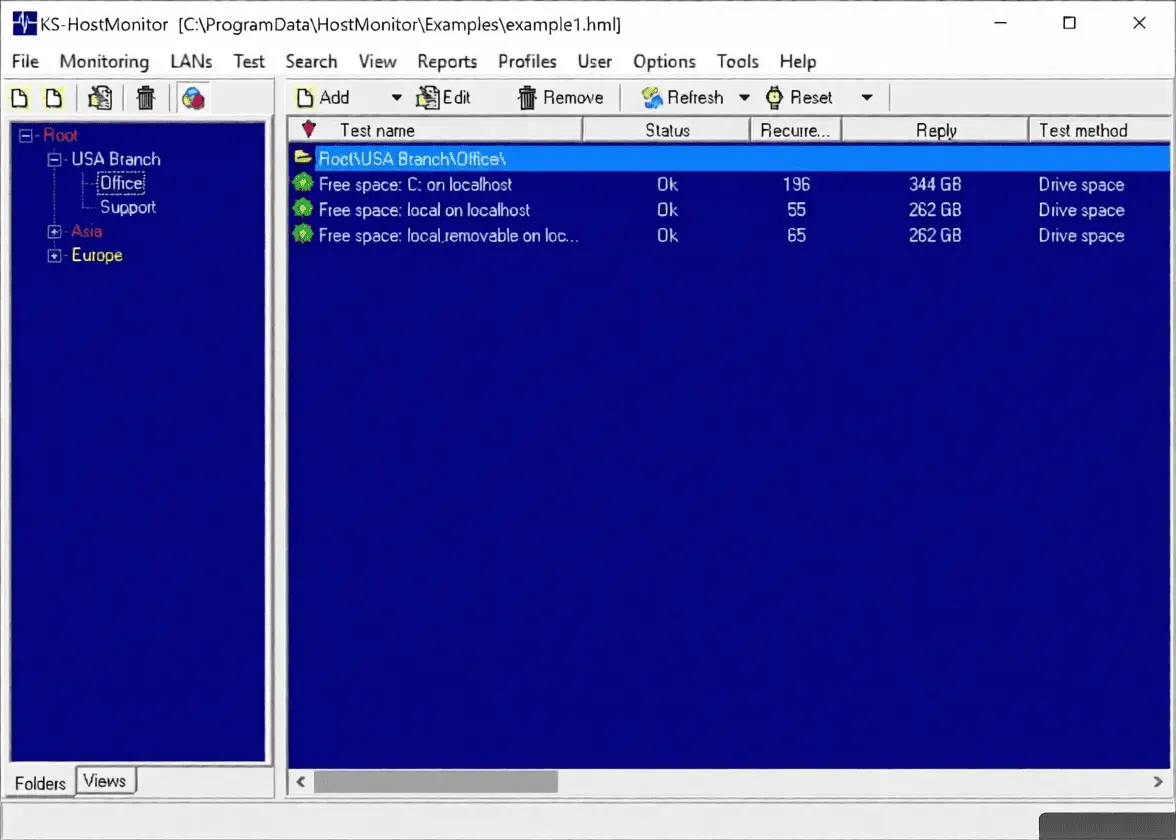Viewport: 1176px width, 840px height.
Task: Sort by Test method column header
Action: (1100, 130)
